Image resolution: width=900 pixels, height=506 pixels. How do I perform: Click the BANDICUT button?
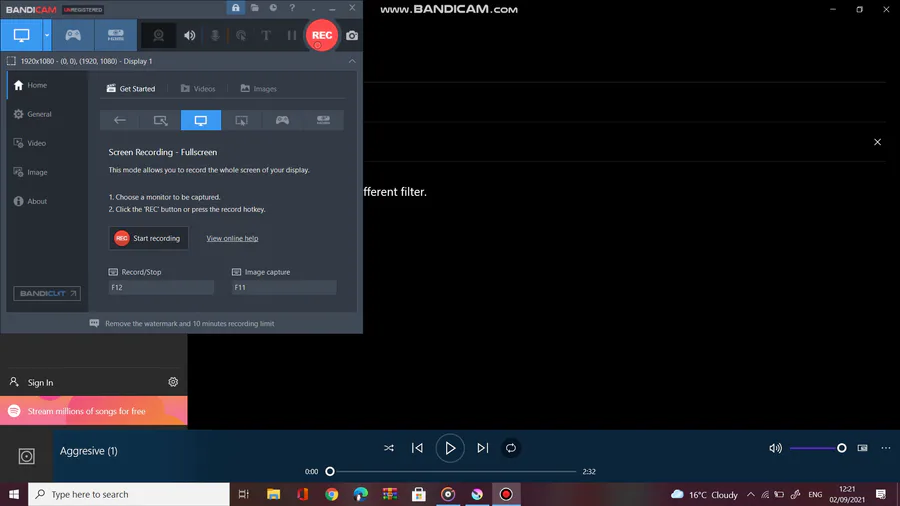tap(47, 293)
